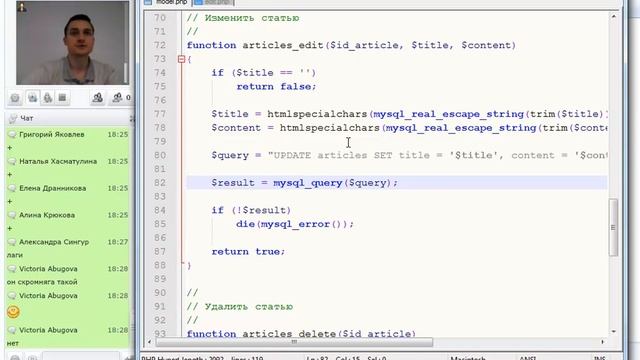The image size is (640, 360).
Task: Collapse the code fold marker at line 73
Action: pos(182,59)
